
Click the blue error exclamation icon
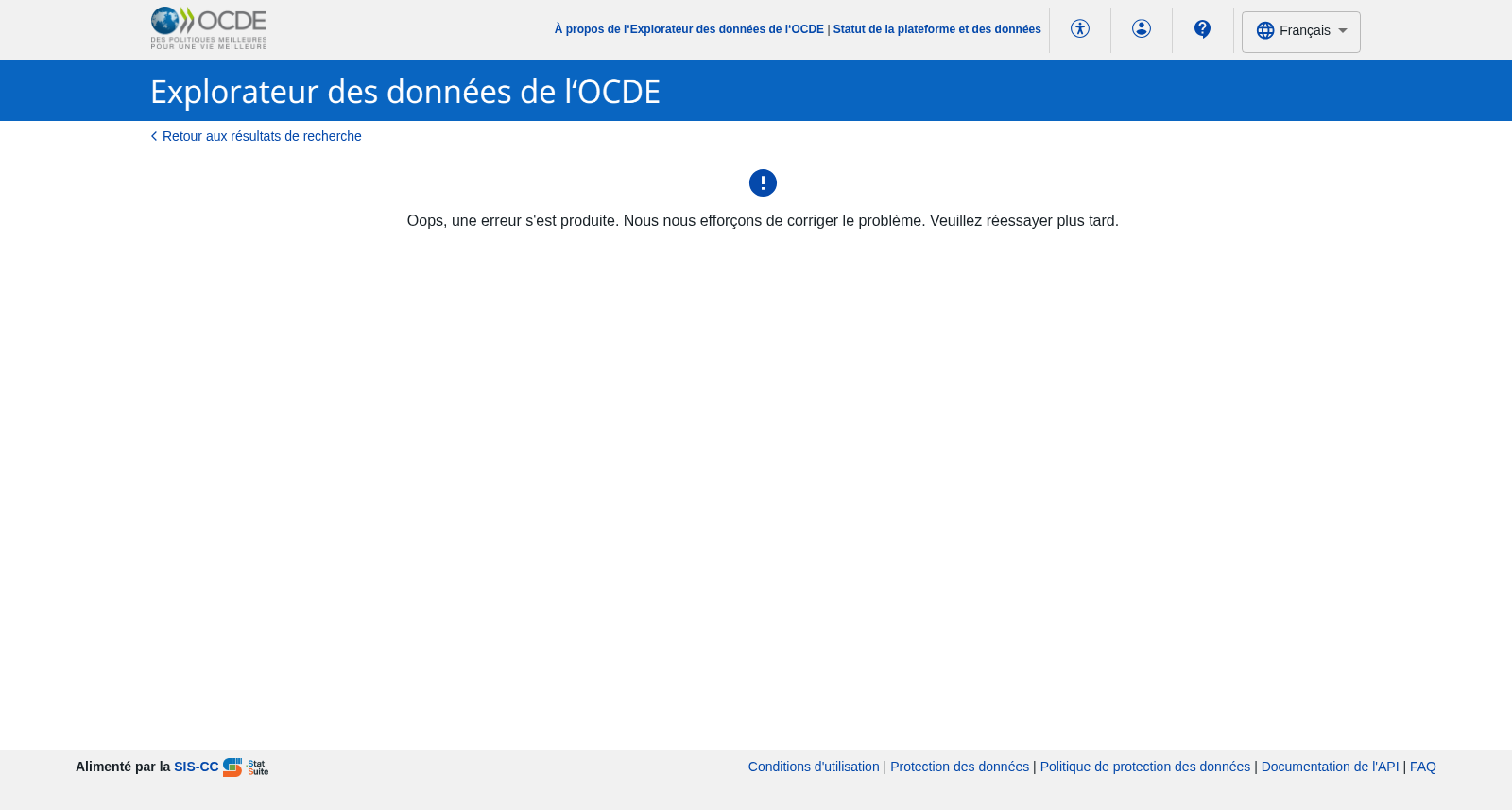pyautogui.click(x=763, y=182)
